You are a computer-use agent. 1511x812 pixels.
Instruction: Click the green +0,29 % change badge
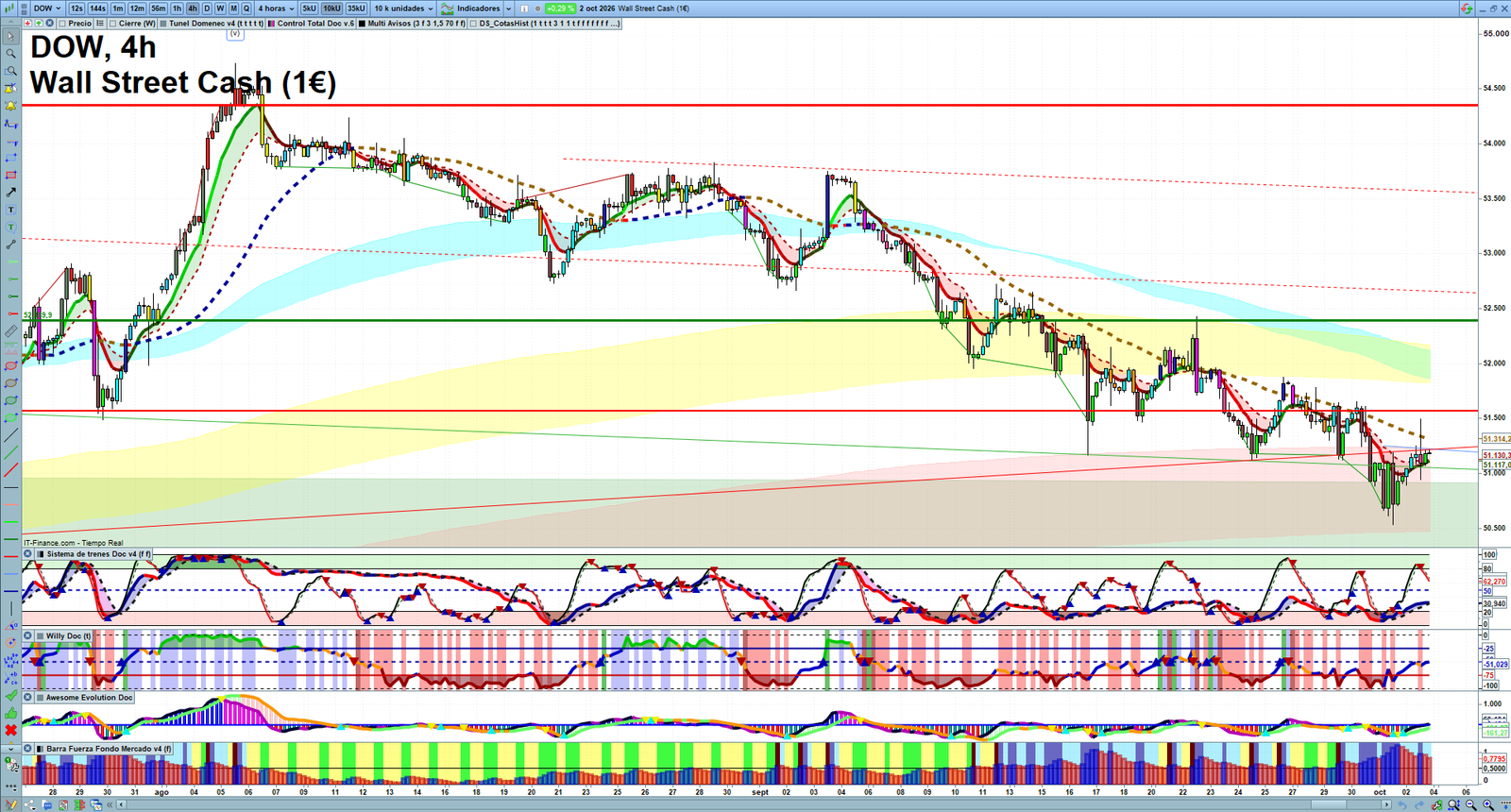(x=561, y=8)
